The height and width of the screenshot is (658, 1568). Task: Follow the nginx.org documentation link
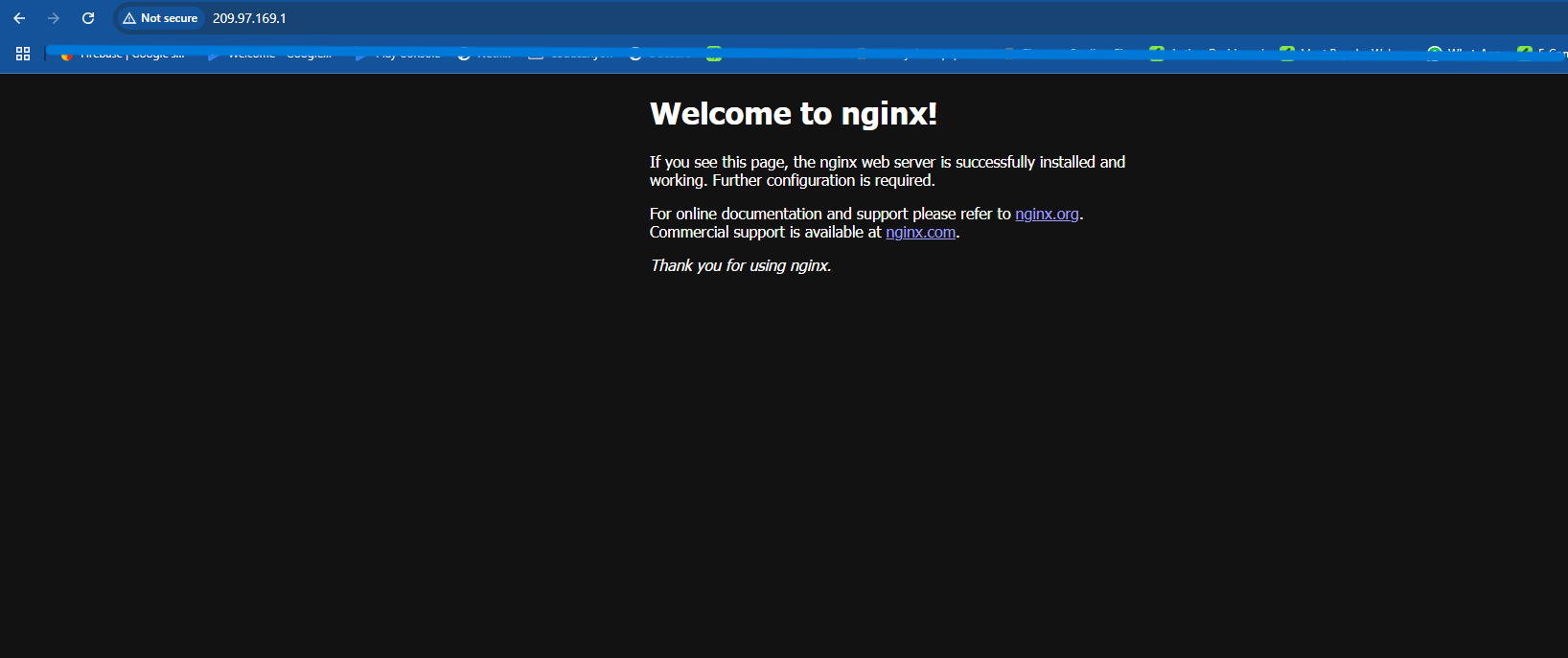(x=1047, y=215)
